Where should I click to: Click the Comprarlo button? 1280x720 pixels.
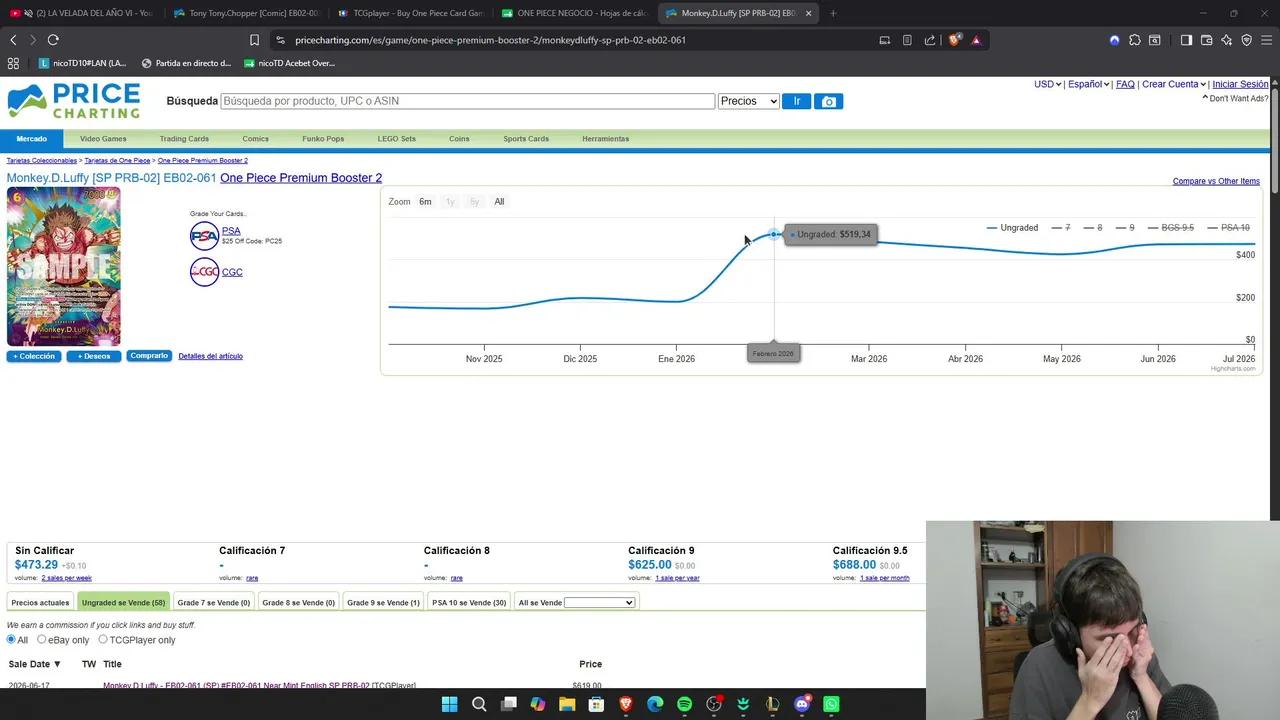coord(149,355)
